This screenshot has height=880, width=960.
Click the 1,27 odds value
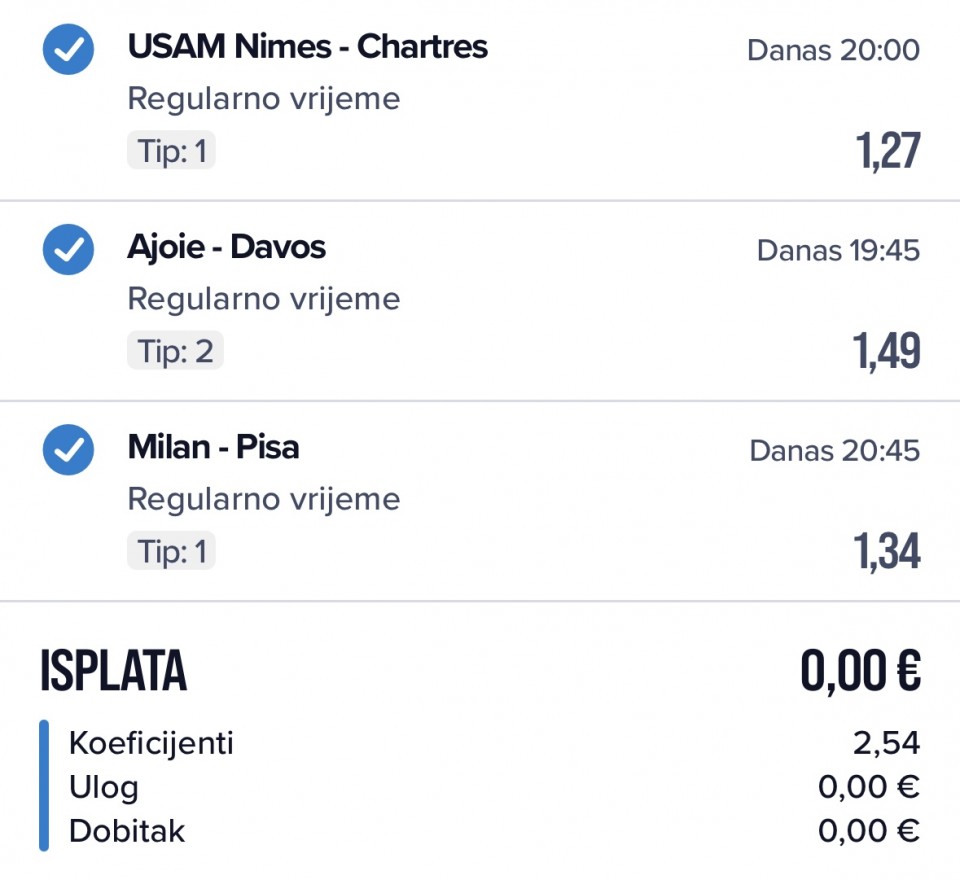887,151
